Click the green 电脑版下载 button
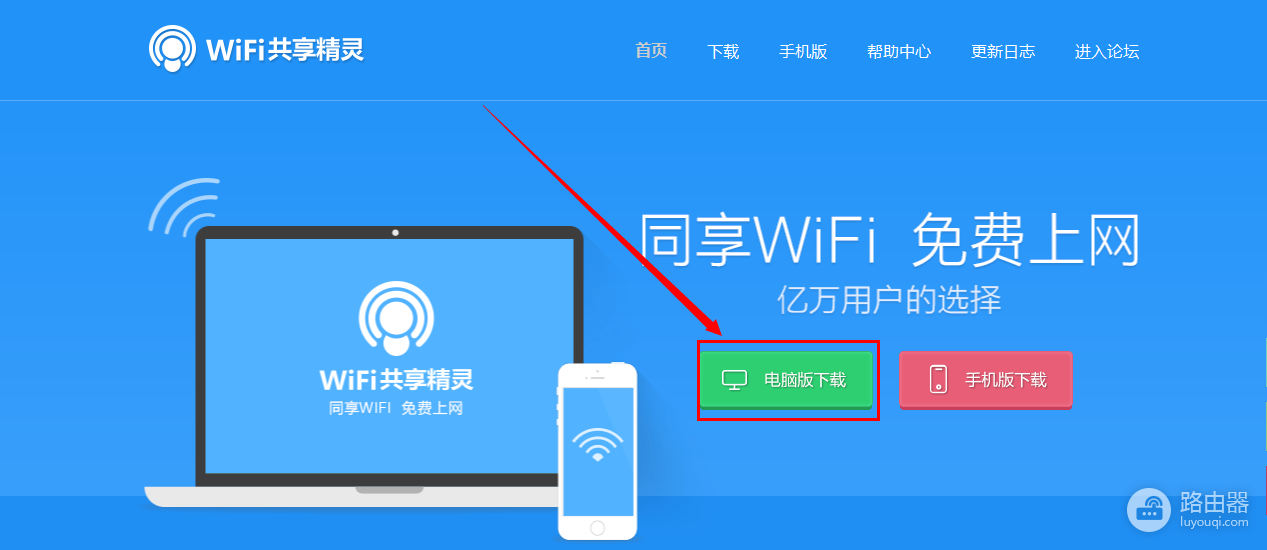 786,380
